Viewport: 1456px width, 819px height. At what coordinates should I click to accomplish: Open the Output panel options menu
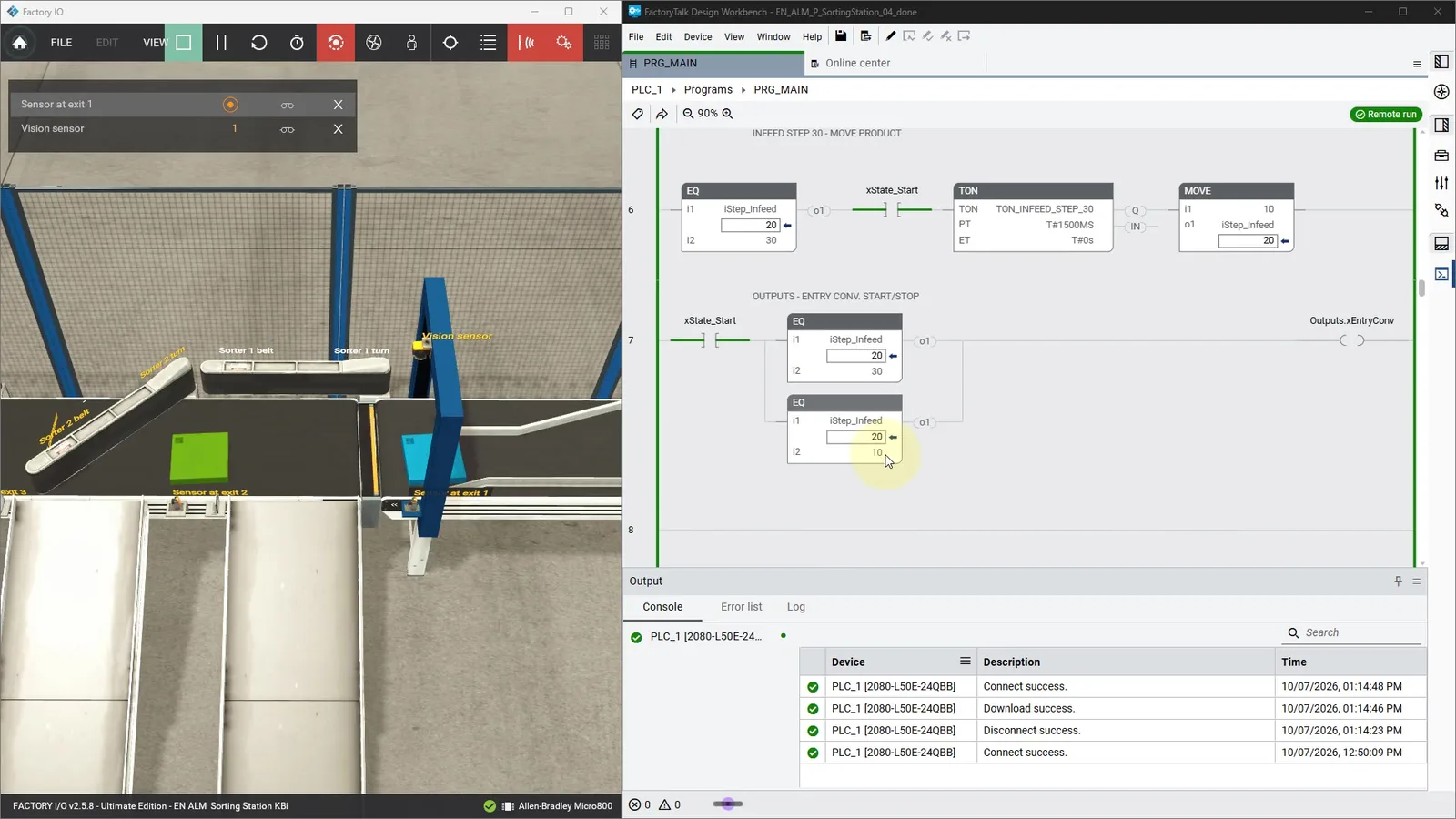click(x=1417, y=581)
